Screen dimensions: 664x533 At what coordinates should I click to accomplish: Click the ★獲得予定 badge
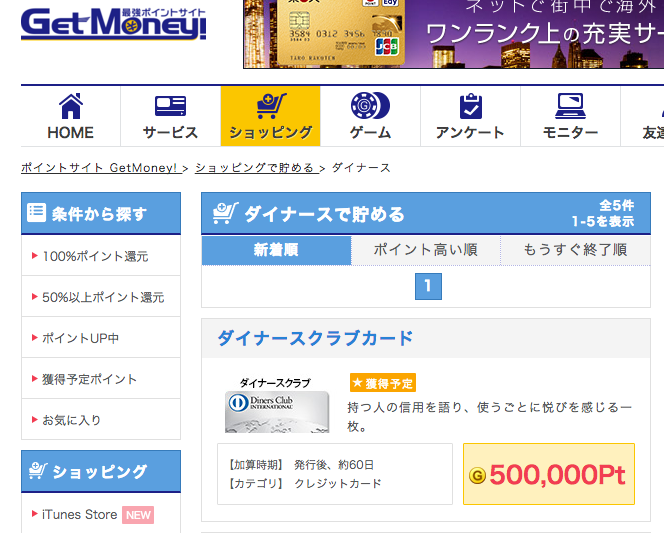(383, 383)
